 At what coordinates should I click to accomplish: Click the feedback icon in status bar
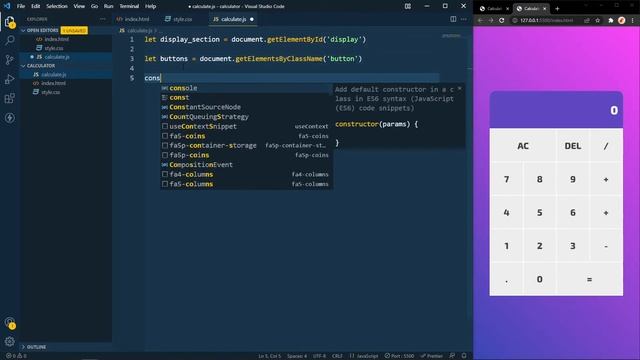(452, 356)
